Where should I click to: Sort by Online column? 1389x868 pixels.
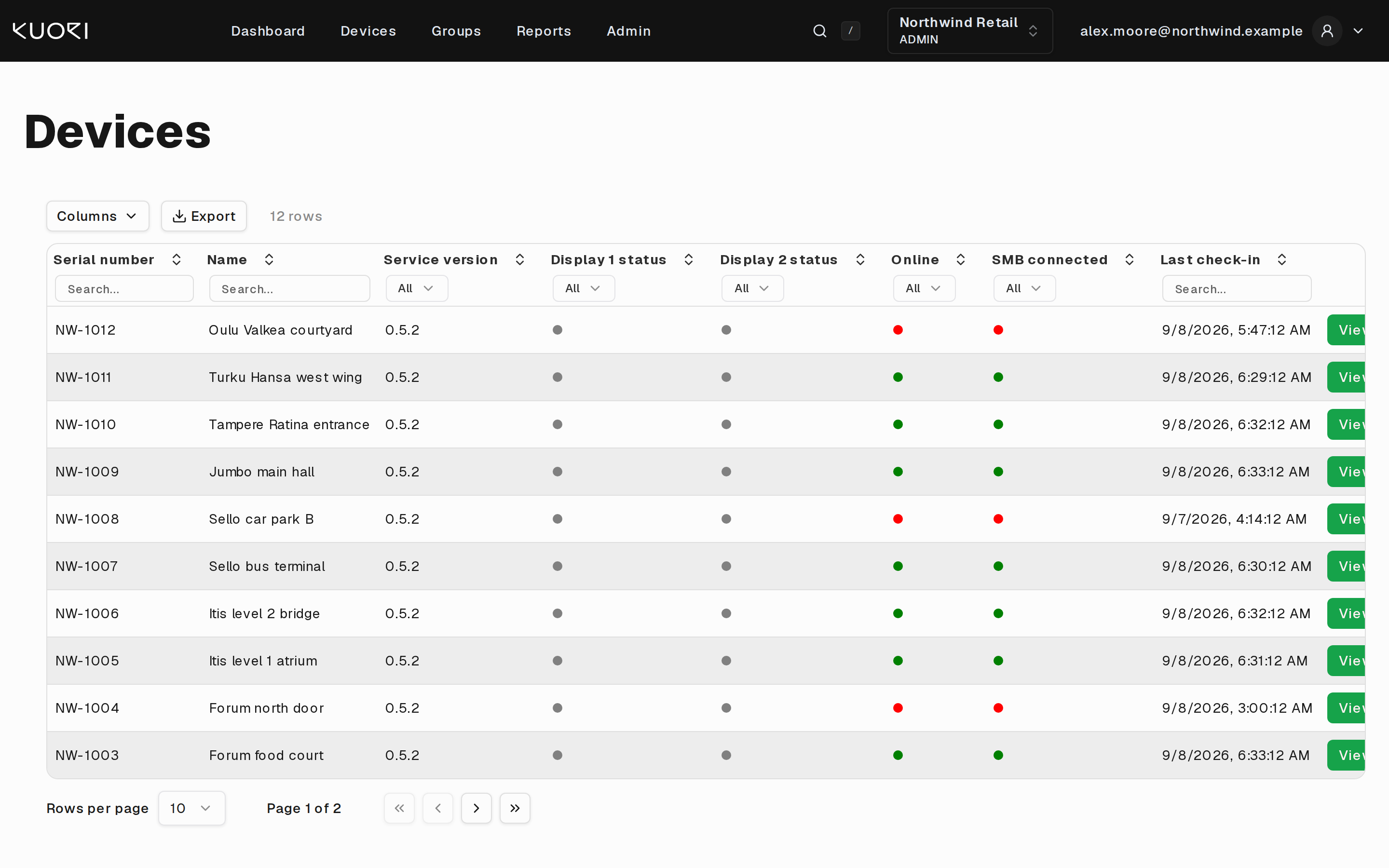961,259
